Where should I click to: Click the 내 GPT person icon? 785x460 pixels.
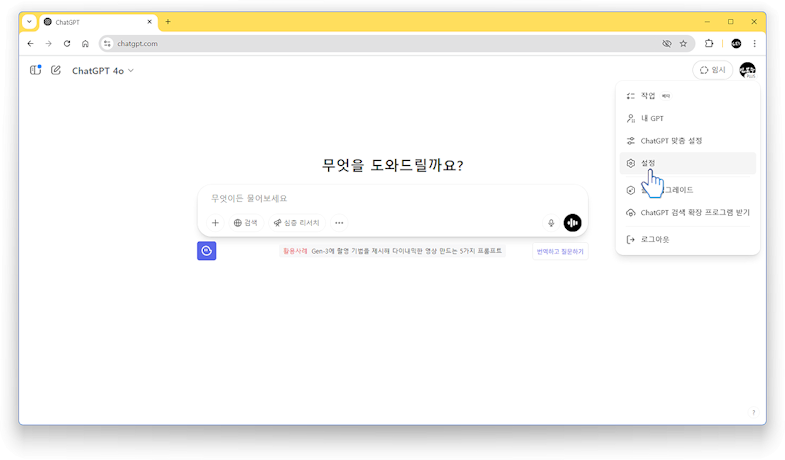click(x=631, y=118)
